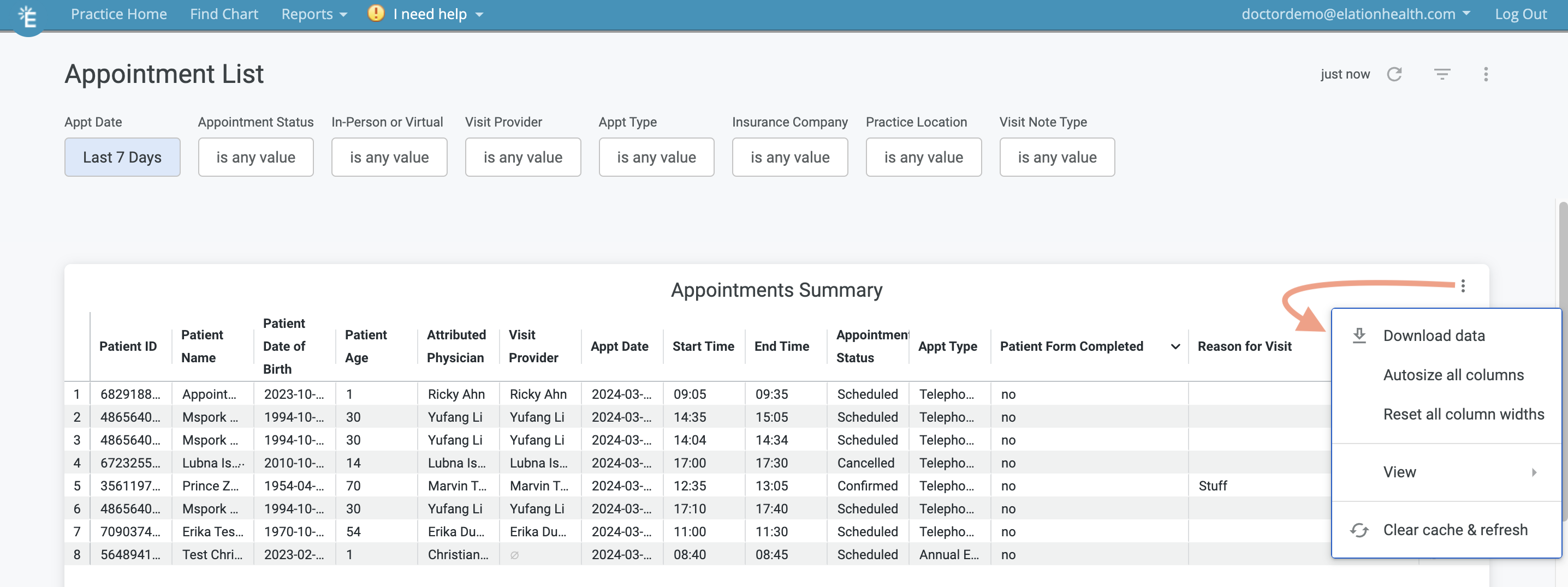
Task: Open the Reports dropdown menu
Action: click(x=313, y=14)
